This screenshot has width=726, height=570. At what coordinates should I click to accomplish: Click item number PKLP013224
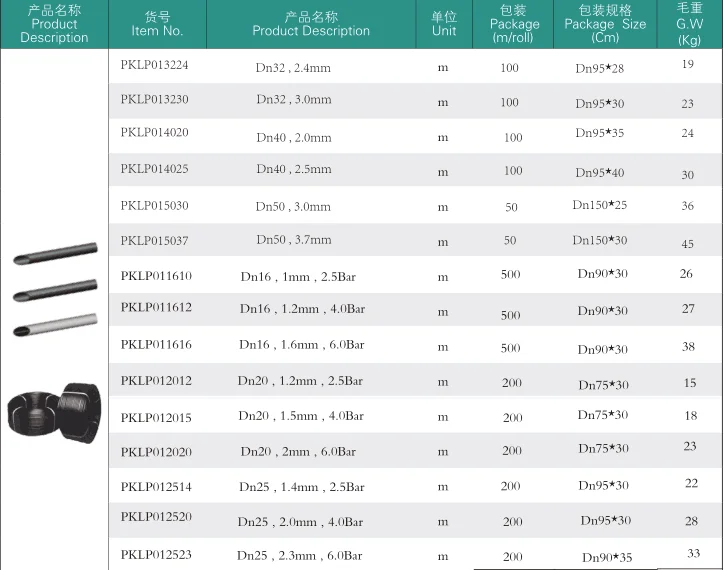click(154, 63)
